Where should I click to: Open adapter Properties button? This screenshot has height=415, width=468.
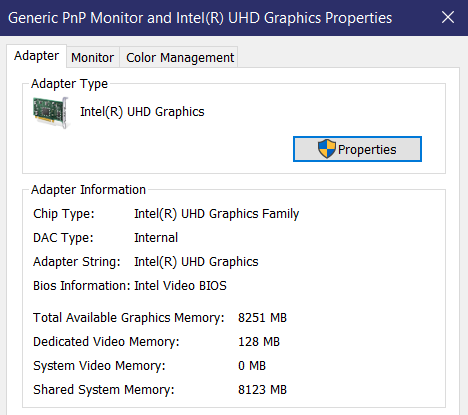point(357,149)
